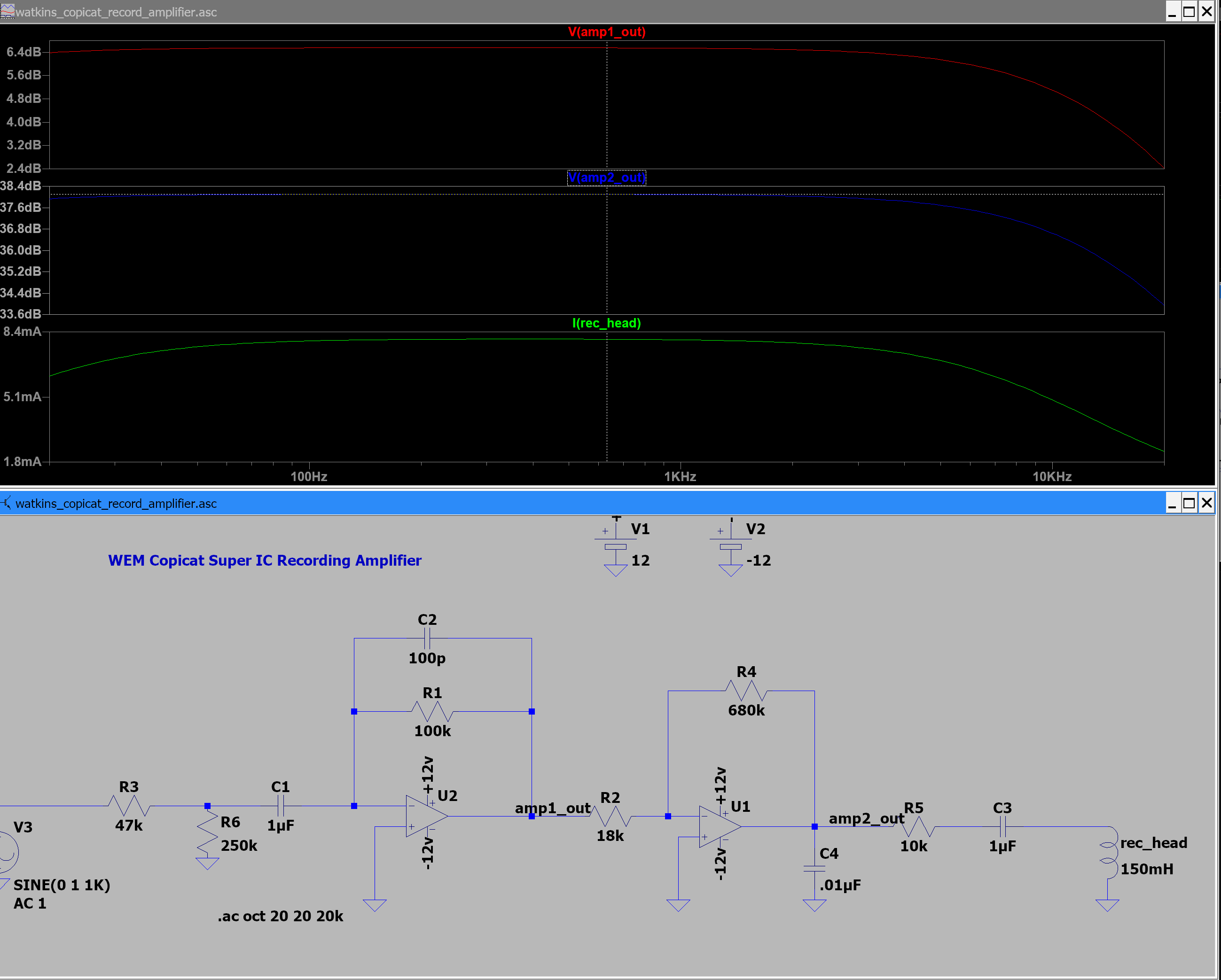Image resolution: width=1221 pixels, height=980 pixels.
Task: Click the 38.4dB axis label in middle pane
Action: coord(21,186)
